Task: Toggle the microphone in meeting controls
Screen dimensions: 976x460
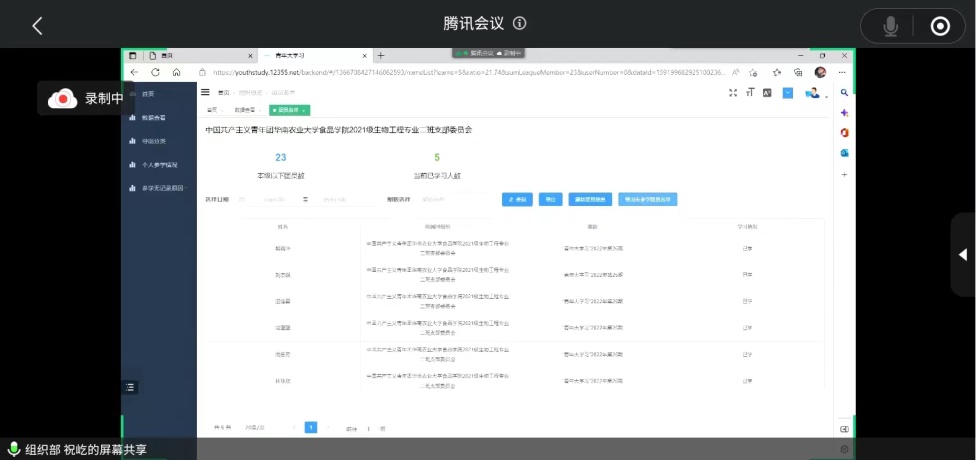Action: coord(891,26)
